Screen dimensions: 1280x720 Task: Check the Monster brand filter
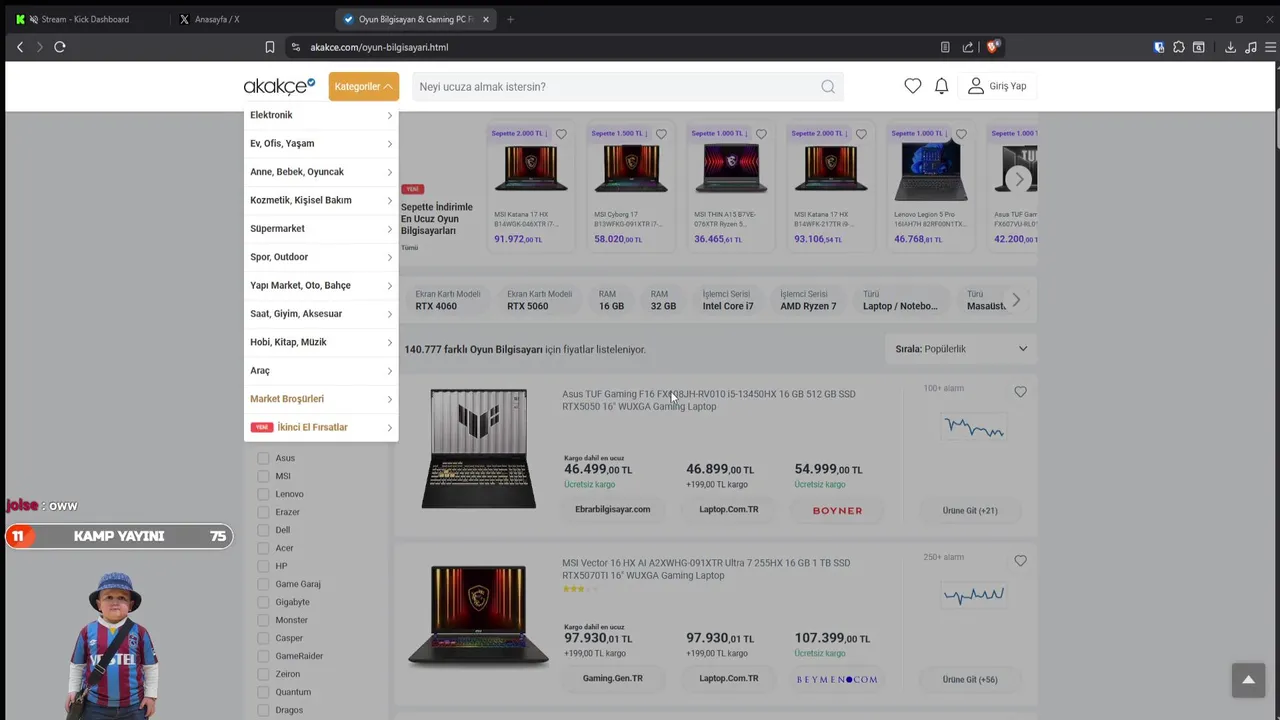click(x=264, y=620)
